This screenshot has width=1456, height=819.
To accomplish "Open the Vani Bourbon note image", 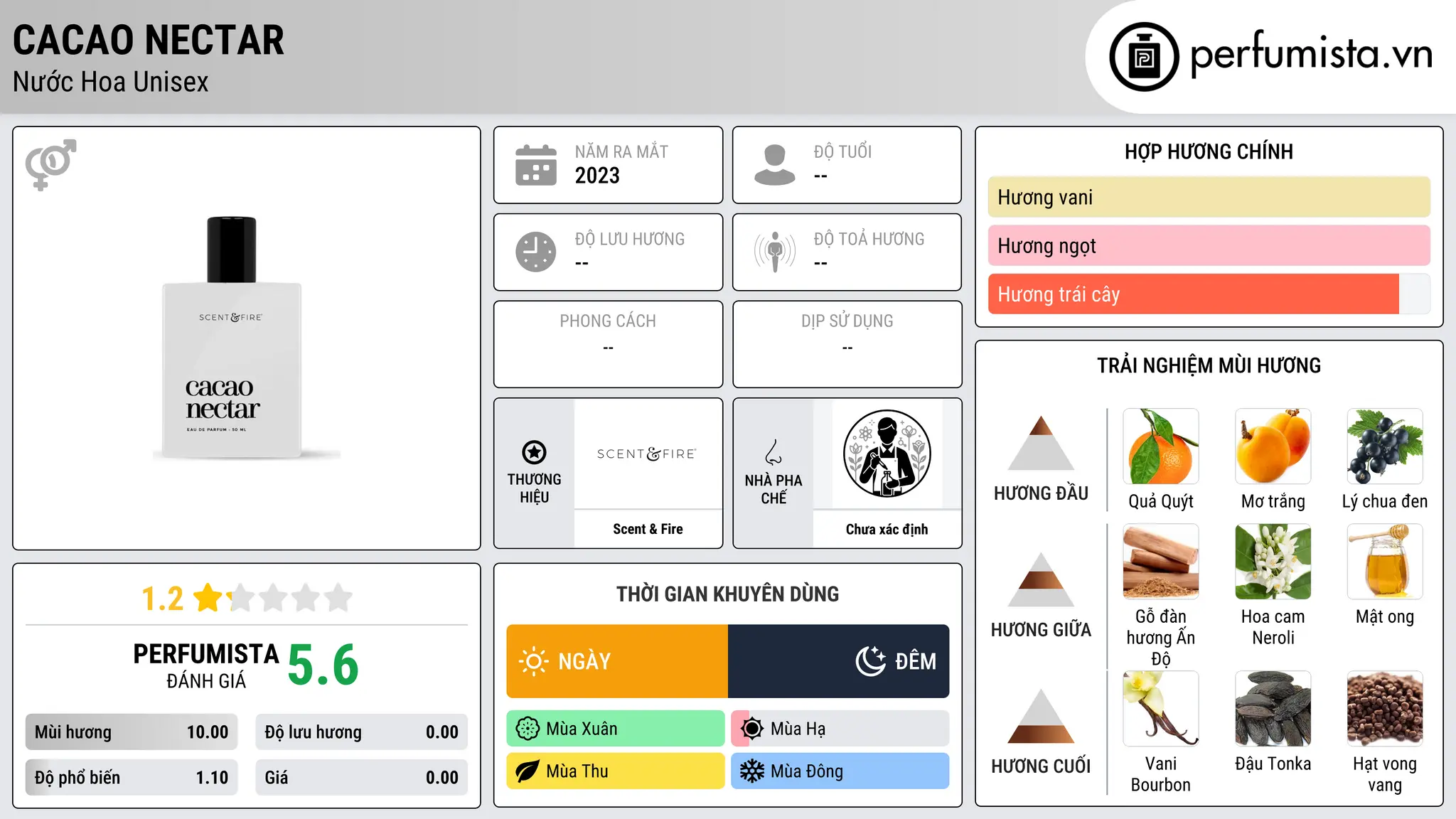I will (x=1161, y=709).
